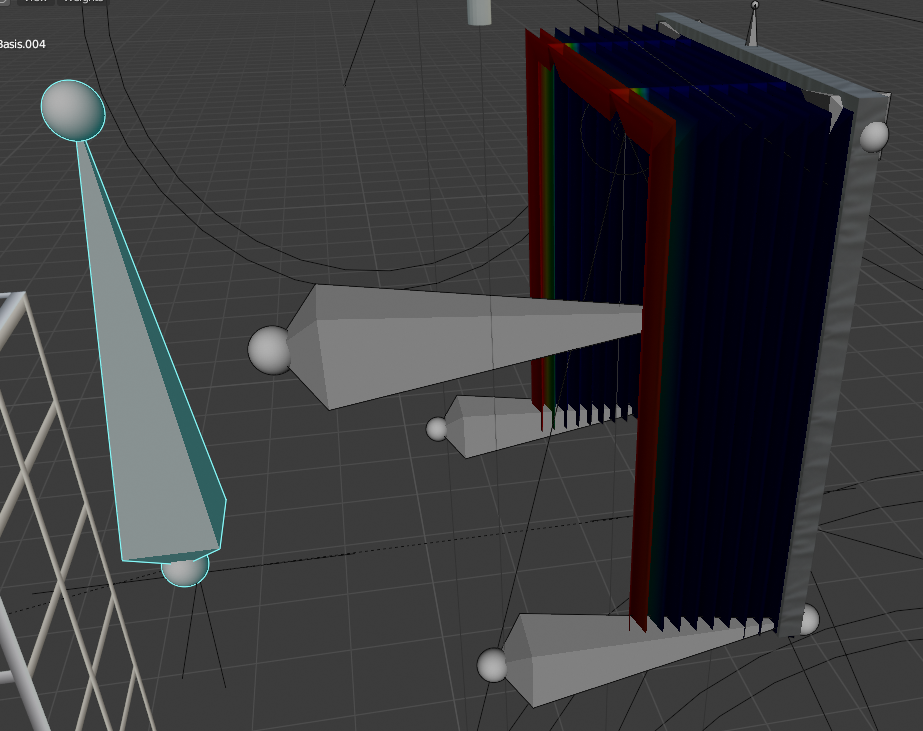Screen dimensions: 923x731
Task: Open the Weights menu in the header
Action: tap(84, 2)
